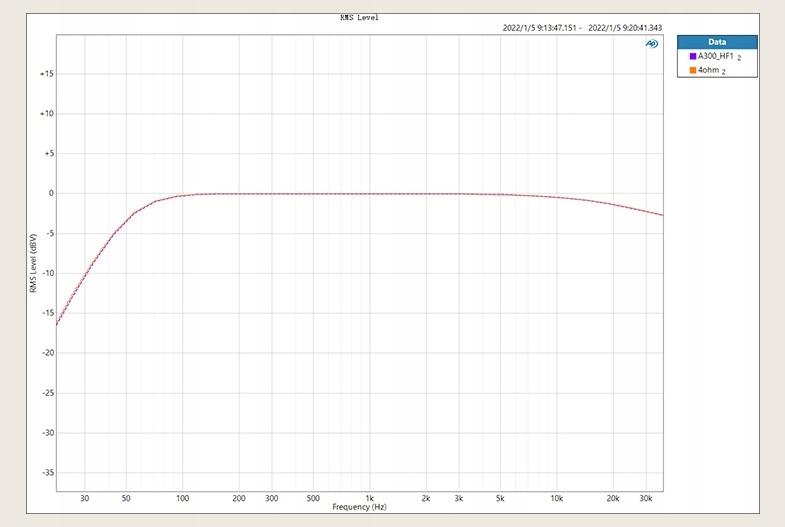The height and width of the screenshot is (527, 785).
Task: Click the 0 tick on the Y axis
Action: 50,193
